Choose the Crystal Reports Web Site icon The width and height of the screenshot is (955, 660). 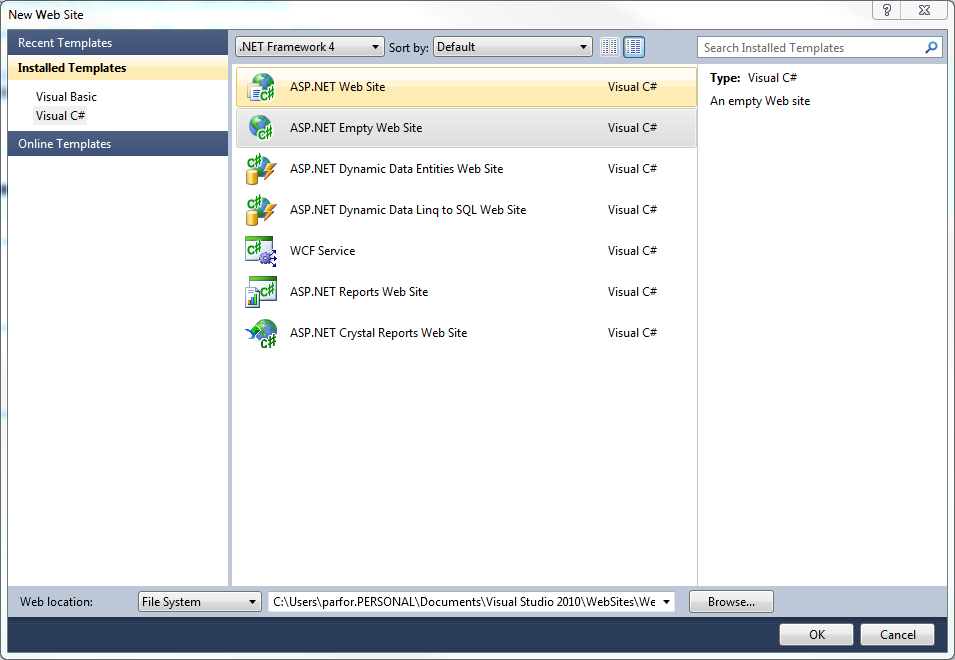[x=261, y=333]
